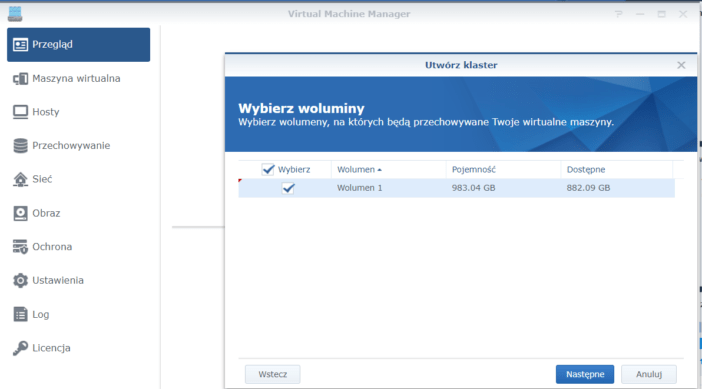Maximize the Virtual Machine Manager window
This screenshot has height=389, width=702.
[662, 14]
